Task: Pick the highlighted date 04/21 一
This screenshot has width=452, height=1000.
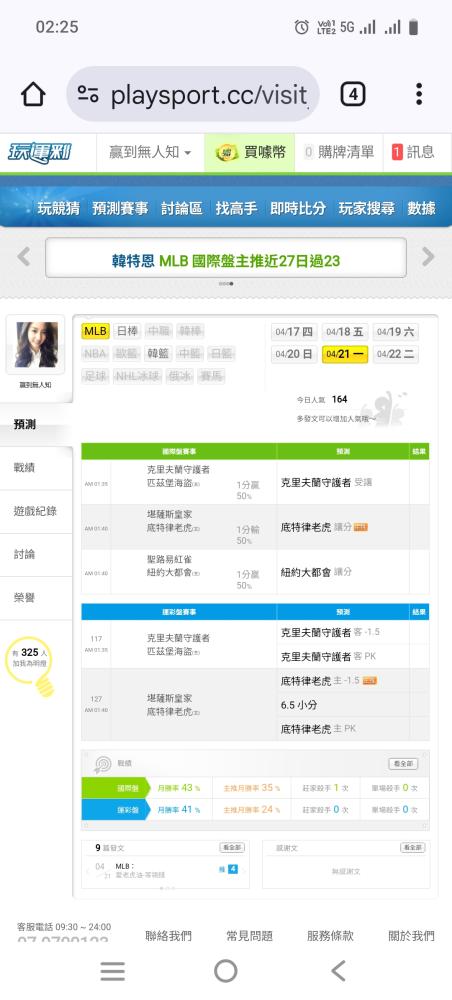Action: (x=345, y=354)
